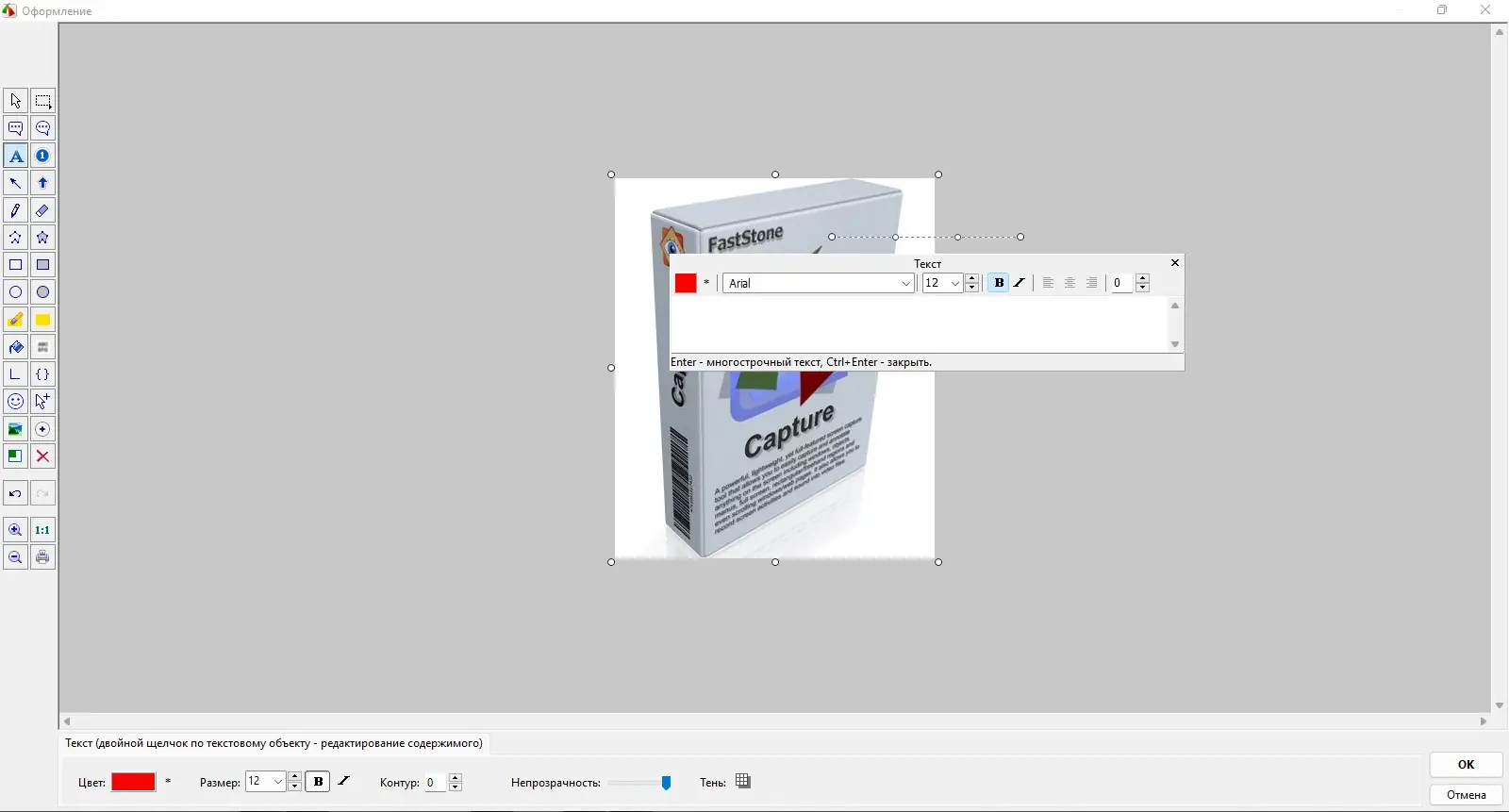This screenshot has height=812, width=1509.
Task: Choose the outlined polygon star tool
Action: click(15, 238)
